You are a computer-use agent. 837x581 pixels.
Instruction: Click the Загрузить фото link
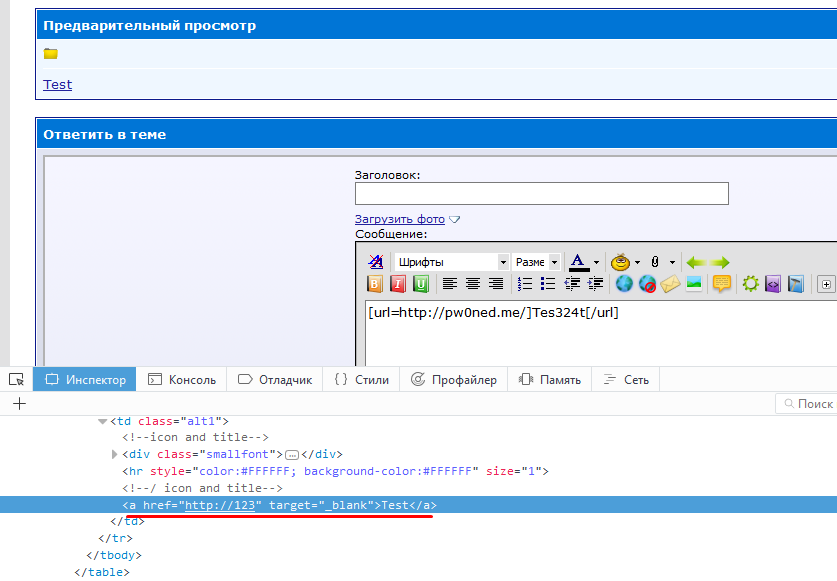pyautogui.click(x=400, y=219)
